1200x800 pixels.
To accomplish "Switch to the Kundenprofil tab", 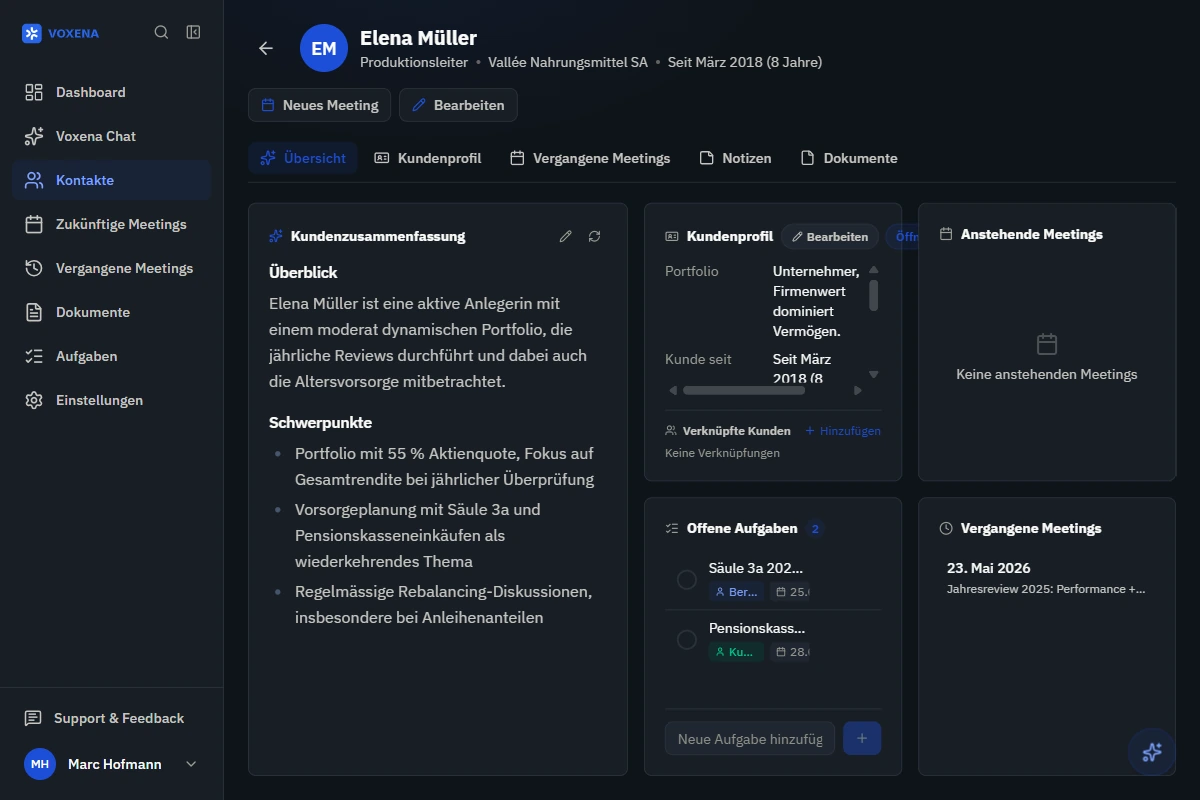I will click(x=428, y=158).
